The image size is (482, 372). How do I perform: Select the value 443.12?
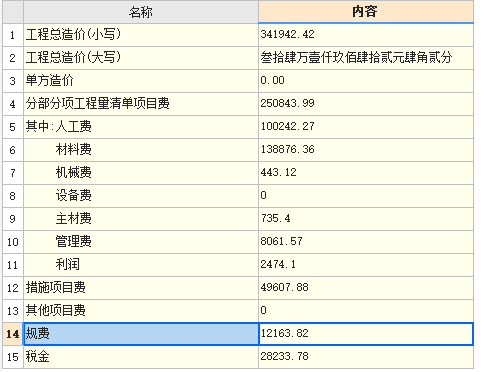click(x=366, y=173)
